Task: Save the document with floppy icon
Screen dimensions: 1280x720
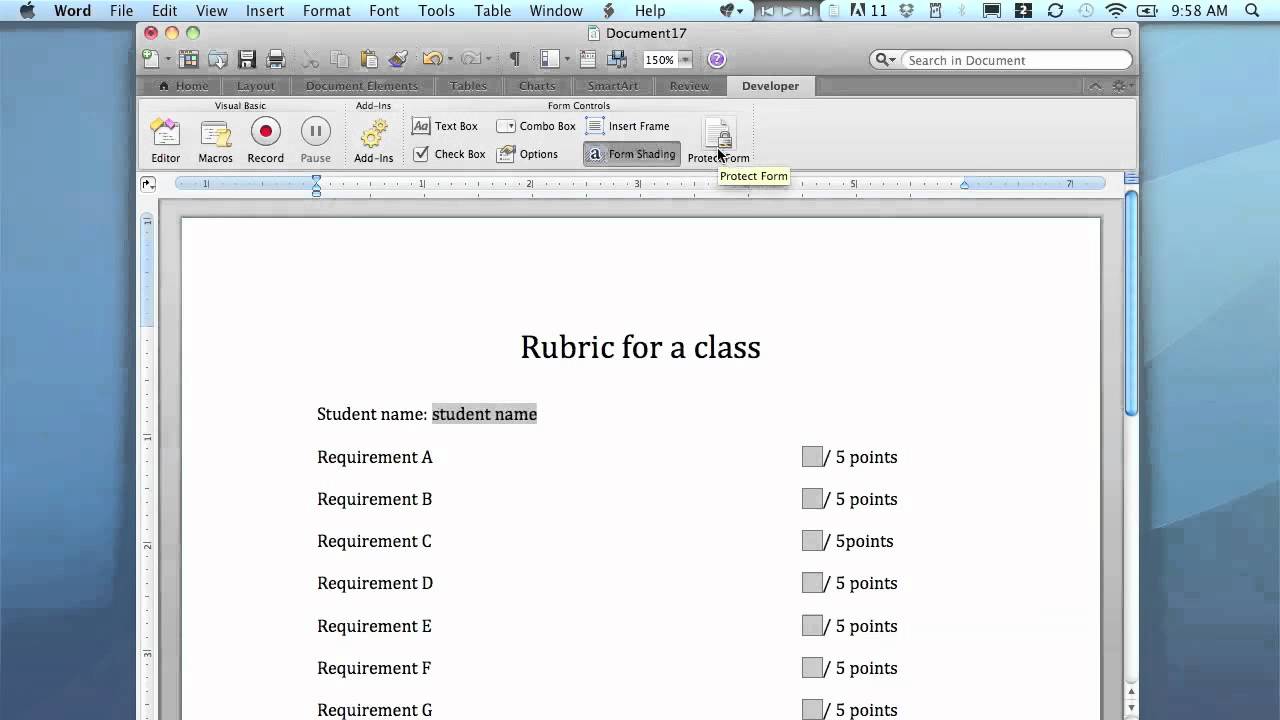Action: click(247, 59)
